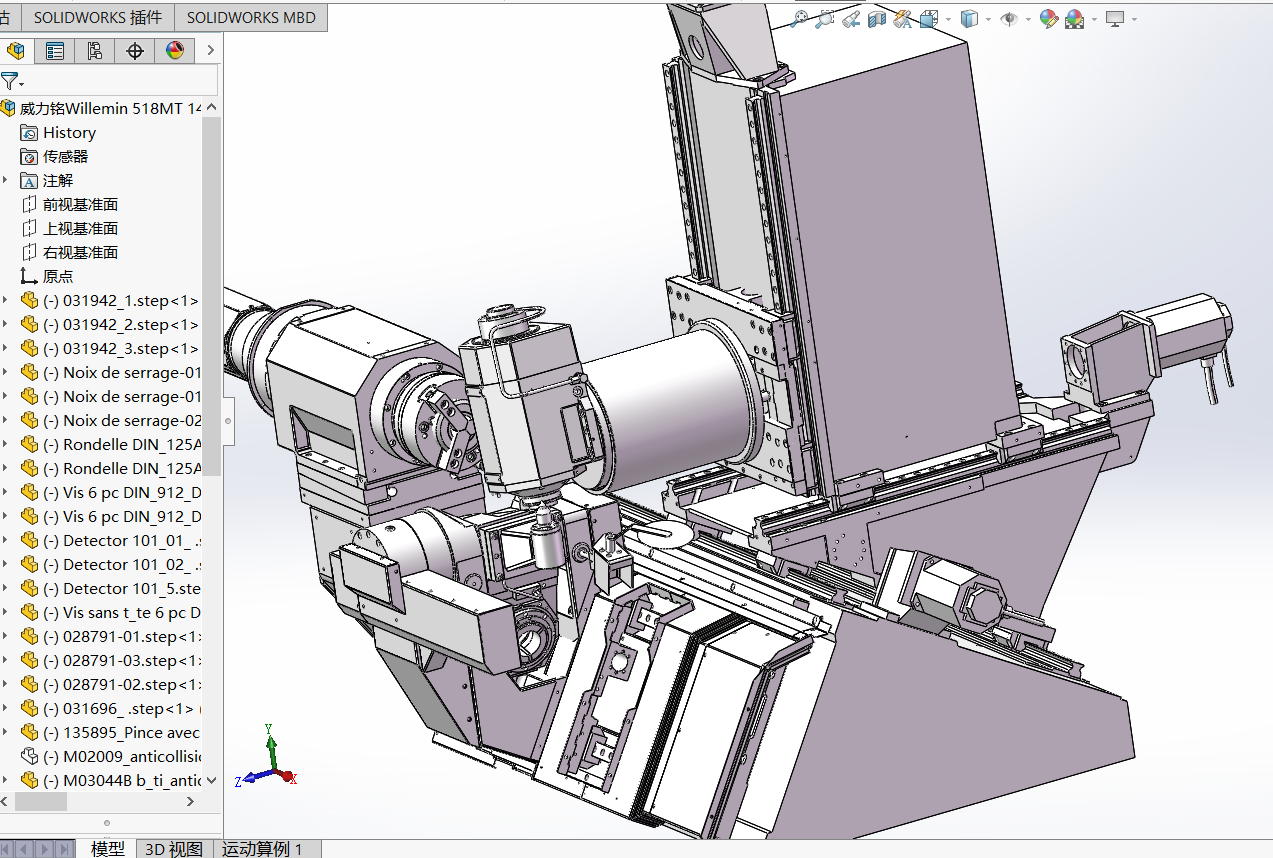The height and width of the screenshot is (858, 1273).
Task: Switch to FeatureManager design tree tab
Action: [x=16, y=51]
